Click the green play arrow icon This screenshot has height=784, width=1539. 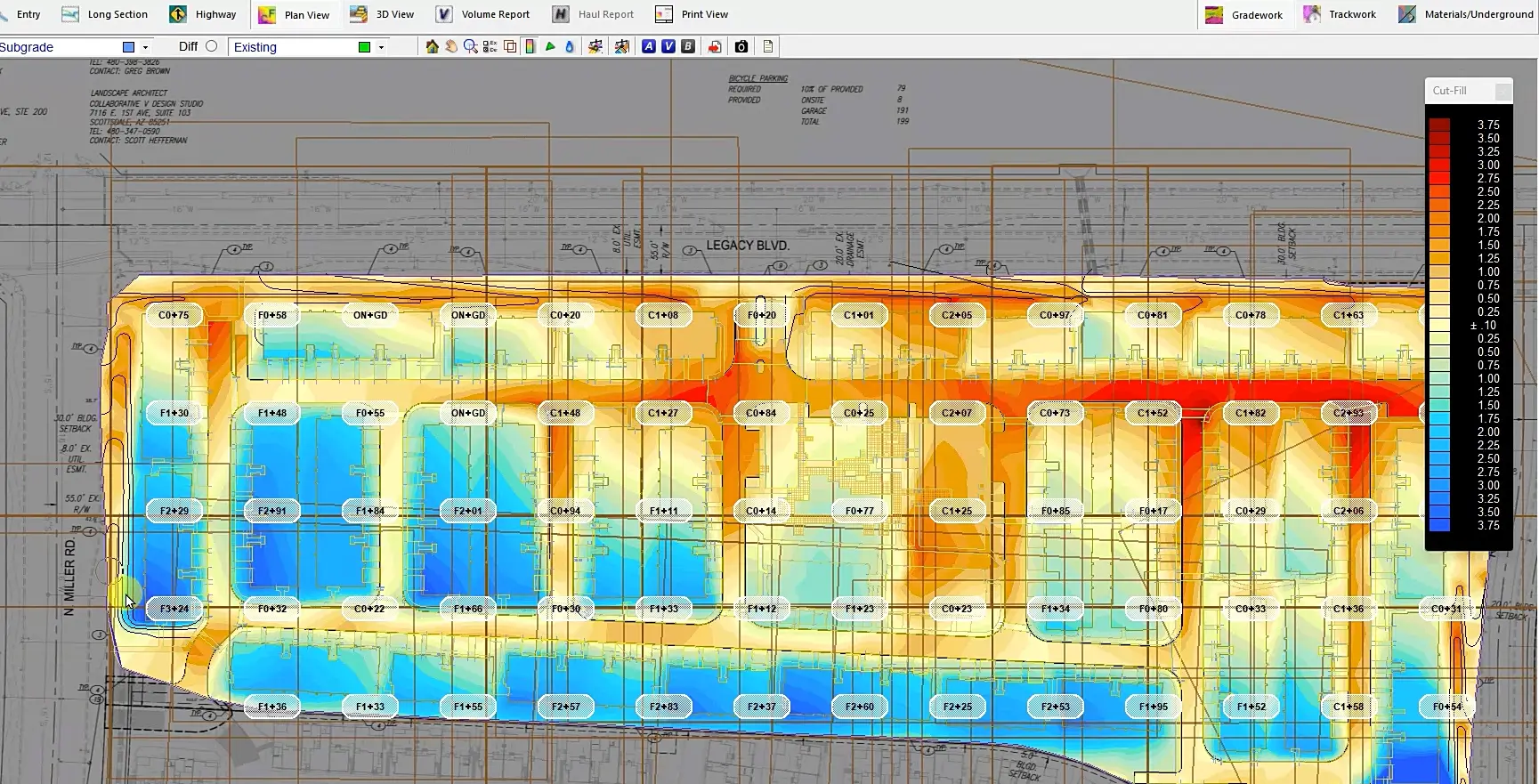(x=550, y=47)
